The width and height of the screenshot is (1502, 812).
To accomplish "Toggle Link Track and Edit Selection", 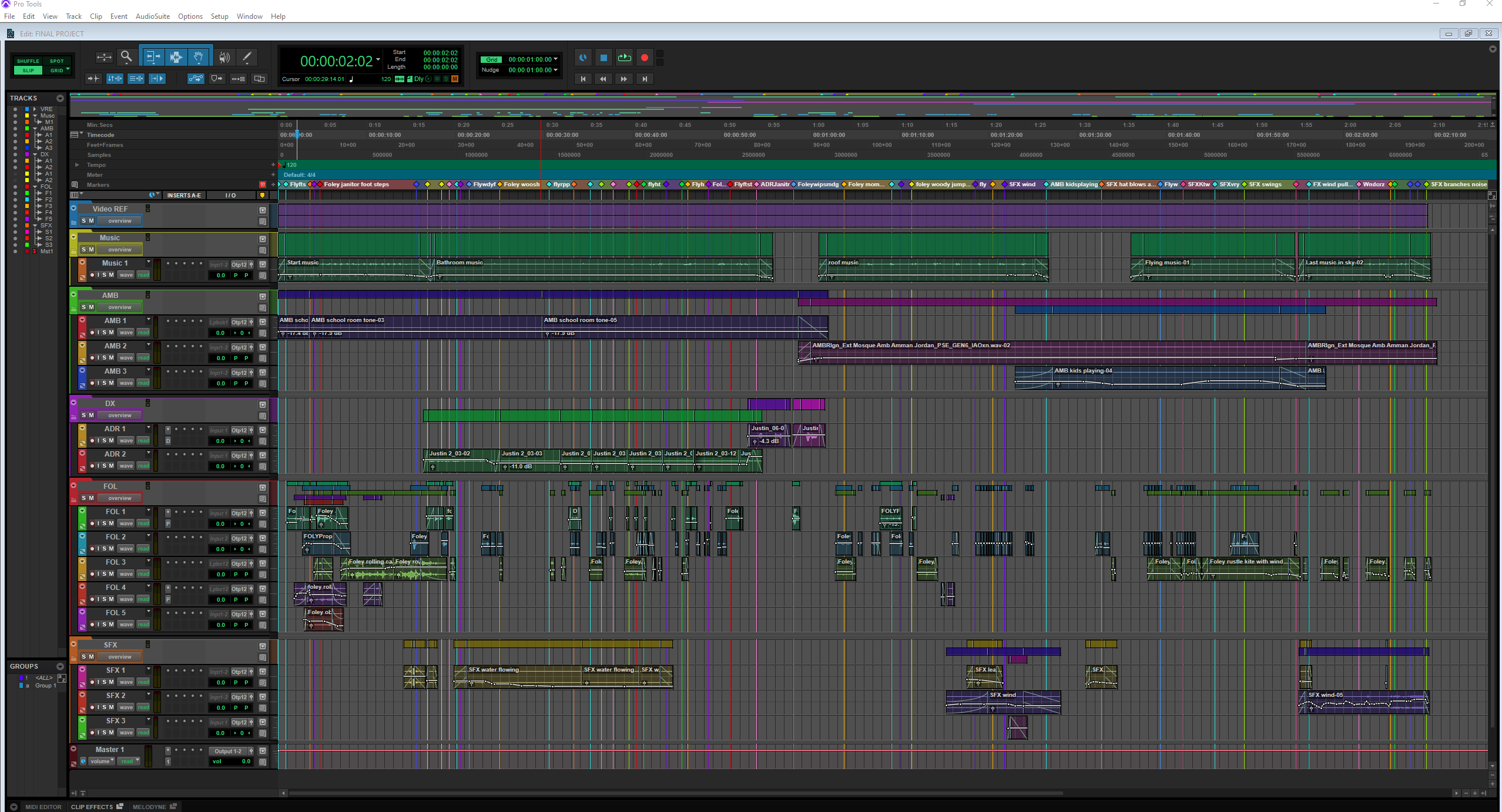I will click(x=136, y=78).
